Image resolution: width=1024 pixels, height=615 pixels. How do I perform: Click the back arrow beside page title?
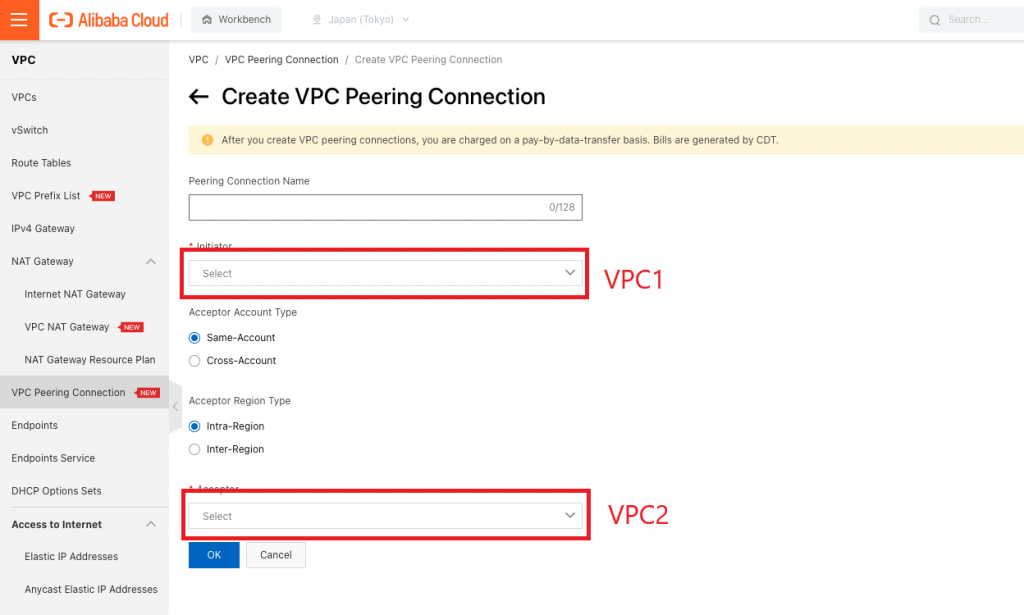[199, 97]
